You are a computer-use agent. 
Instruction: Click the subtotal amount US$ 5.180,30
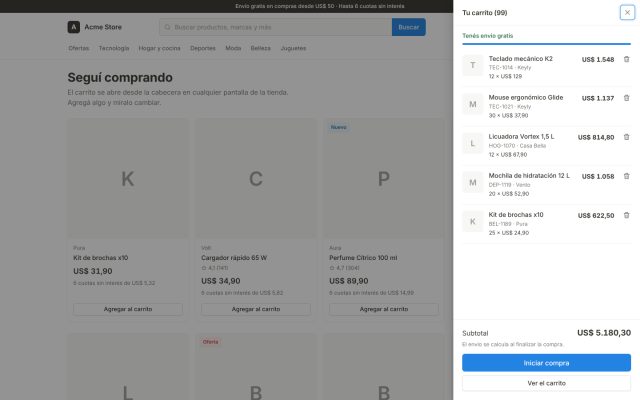(604, 333)
